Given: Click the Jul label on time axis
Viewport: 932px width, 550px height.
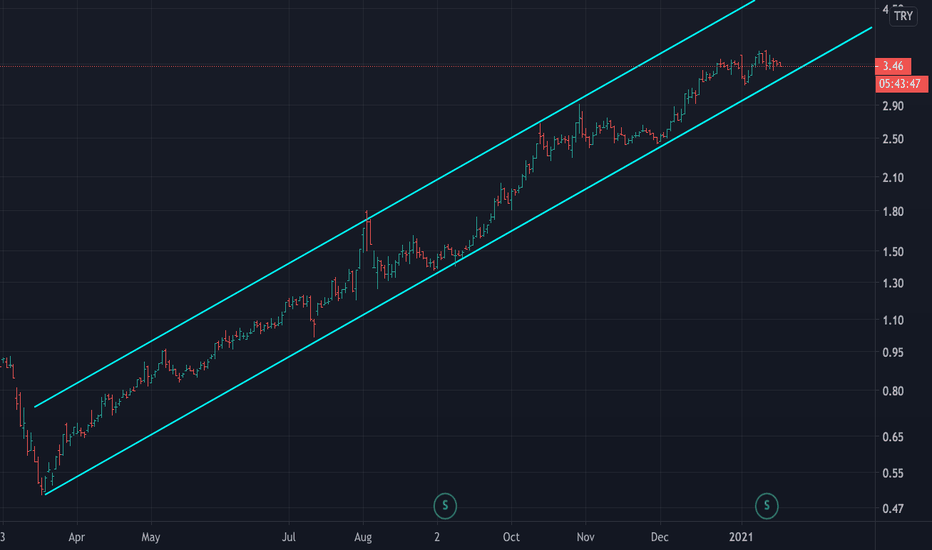Looking at the screenshot, I should pyautogui.click(x=289, y=538).
